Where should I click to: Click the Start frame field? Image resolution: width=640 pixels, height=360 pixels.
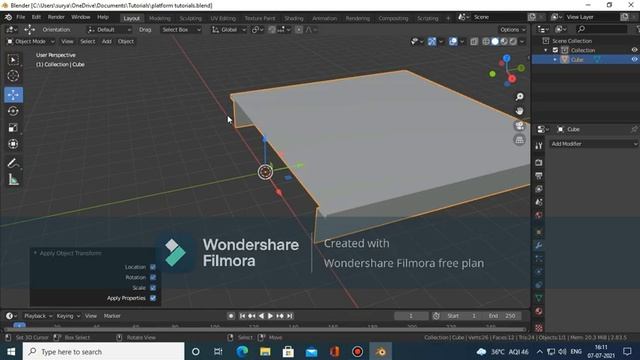[x=462, y=316]
